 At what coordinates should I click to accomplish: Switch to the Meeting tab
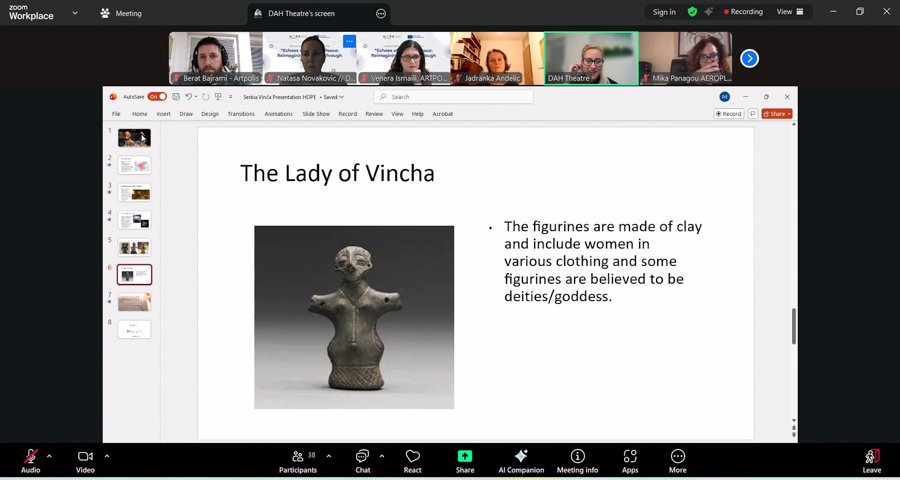[x=121, y=13]
